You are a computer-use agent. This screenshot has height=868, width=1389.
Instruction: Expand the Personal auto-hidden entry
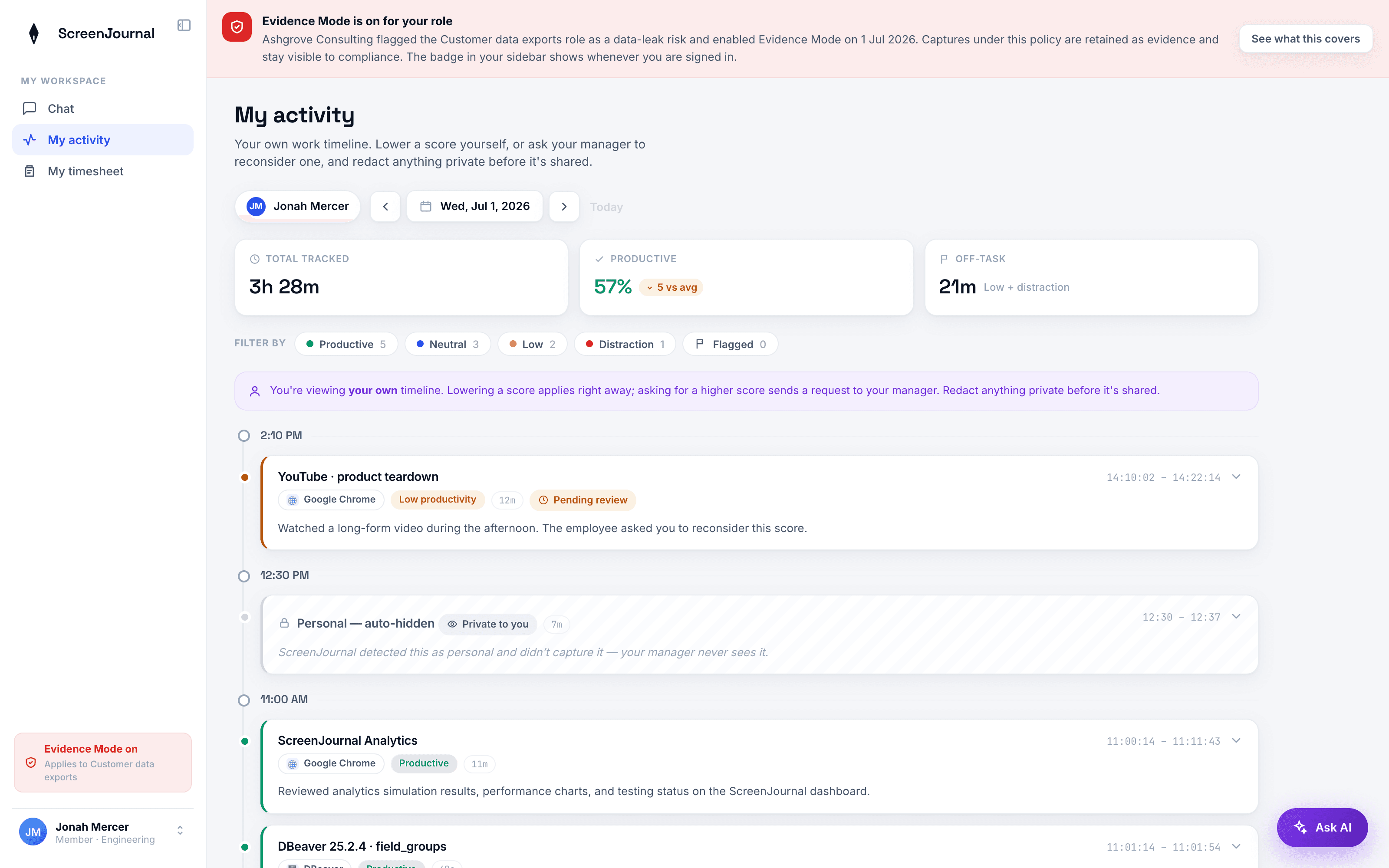[x=1236, y=617]
